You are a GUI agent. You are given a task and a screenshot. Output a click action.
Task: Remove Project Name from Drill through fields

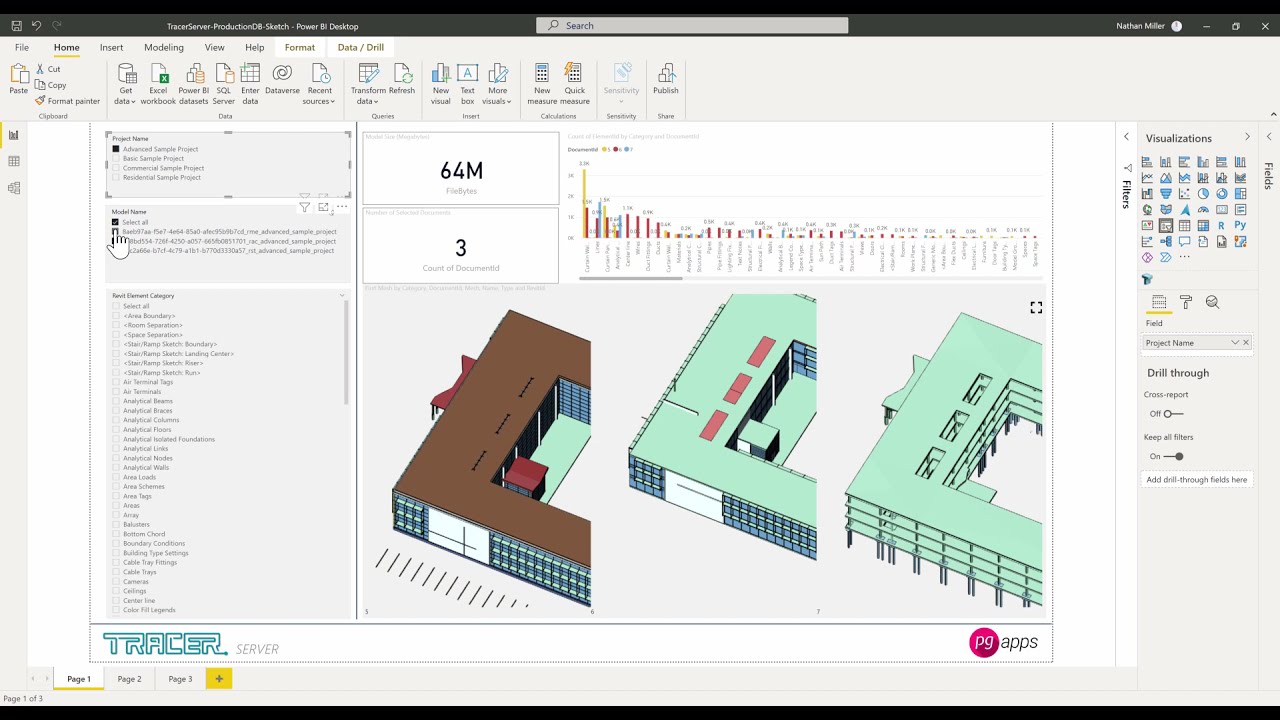(x=1245, y=342)
